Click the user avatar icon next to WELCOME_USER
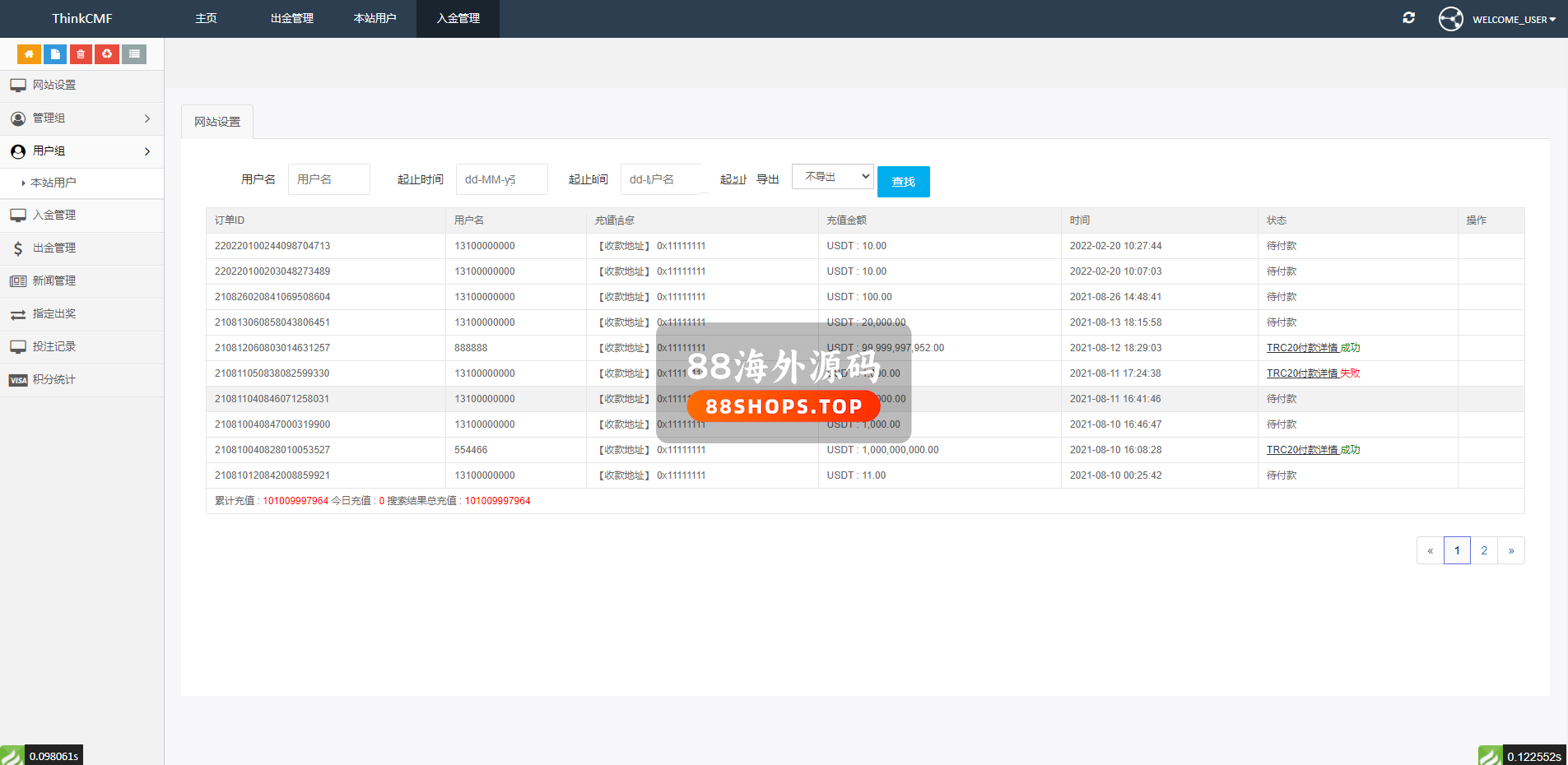Viewport: 1568px width, 765px height. coord(1450,19)
